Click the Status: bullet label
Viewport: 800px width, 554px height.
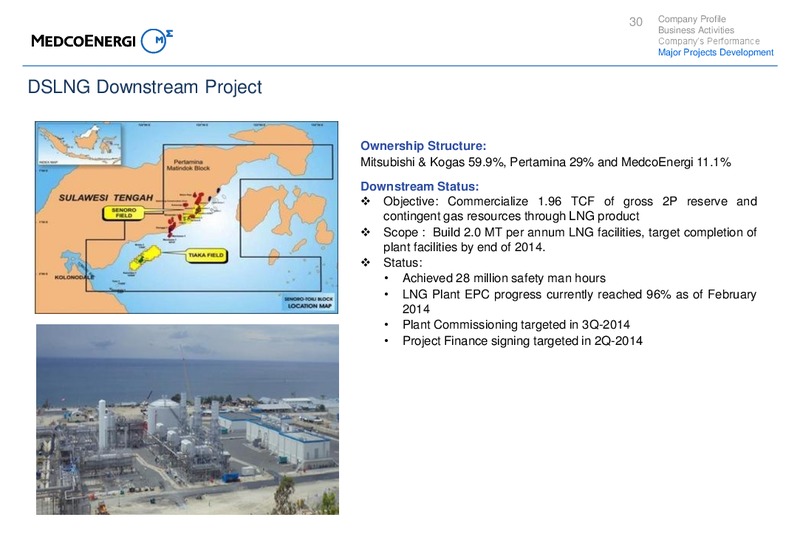(403, 263)
